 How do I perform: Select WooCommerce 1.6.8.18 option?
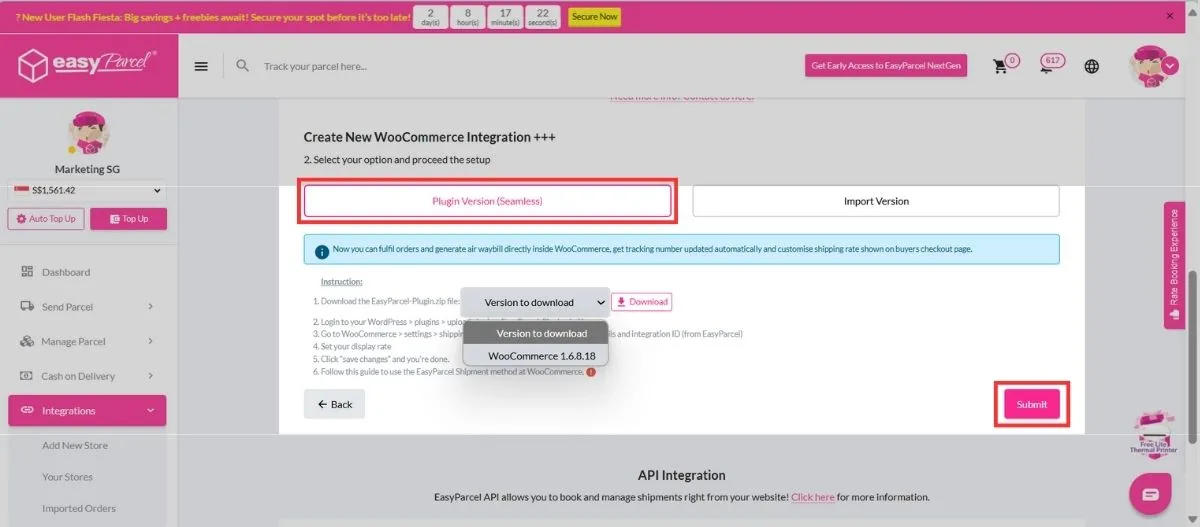[535, 356]
